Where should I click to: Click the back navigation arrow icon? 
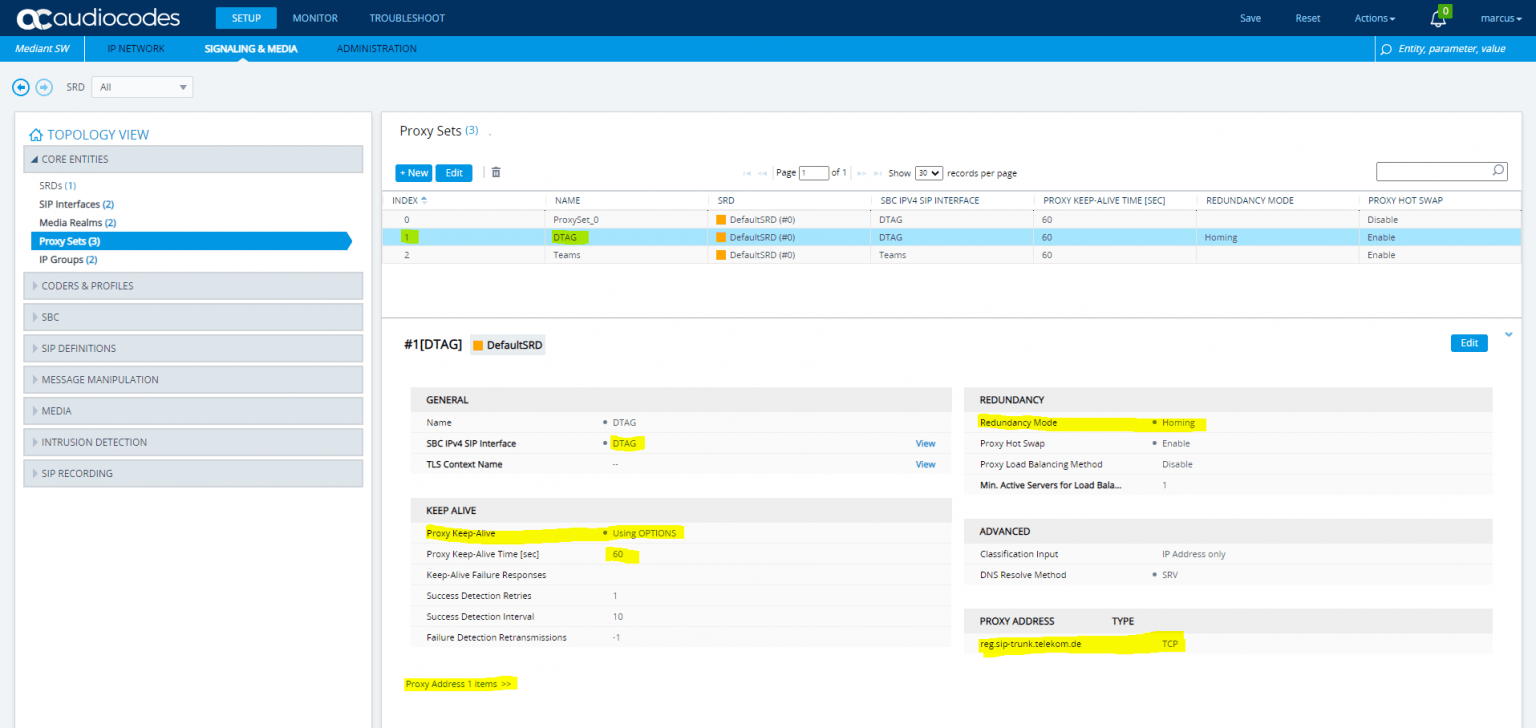click(x=20, y=87)
